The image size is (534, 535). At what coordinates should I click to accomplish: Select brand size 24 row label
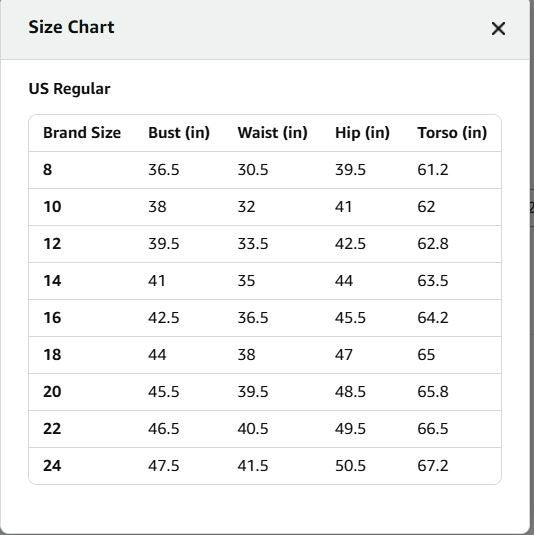pos(52,466)
